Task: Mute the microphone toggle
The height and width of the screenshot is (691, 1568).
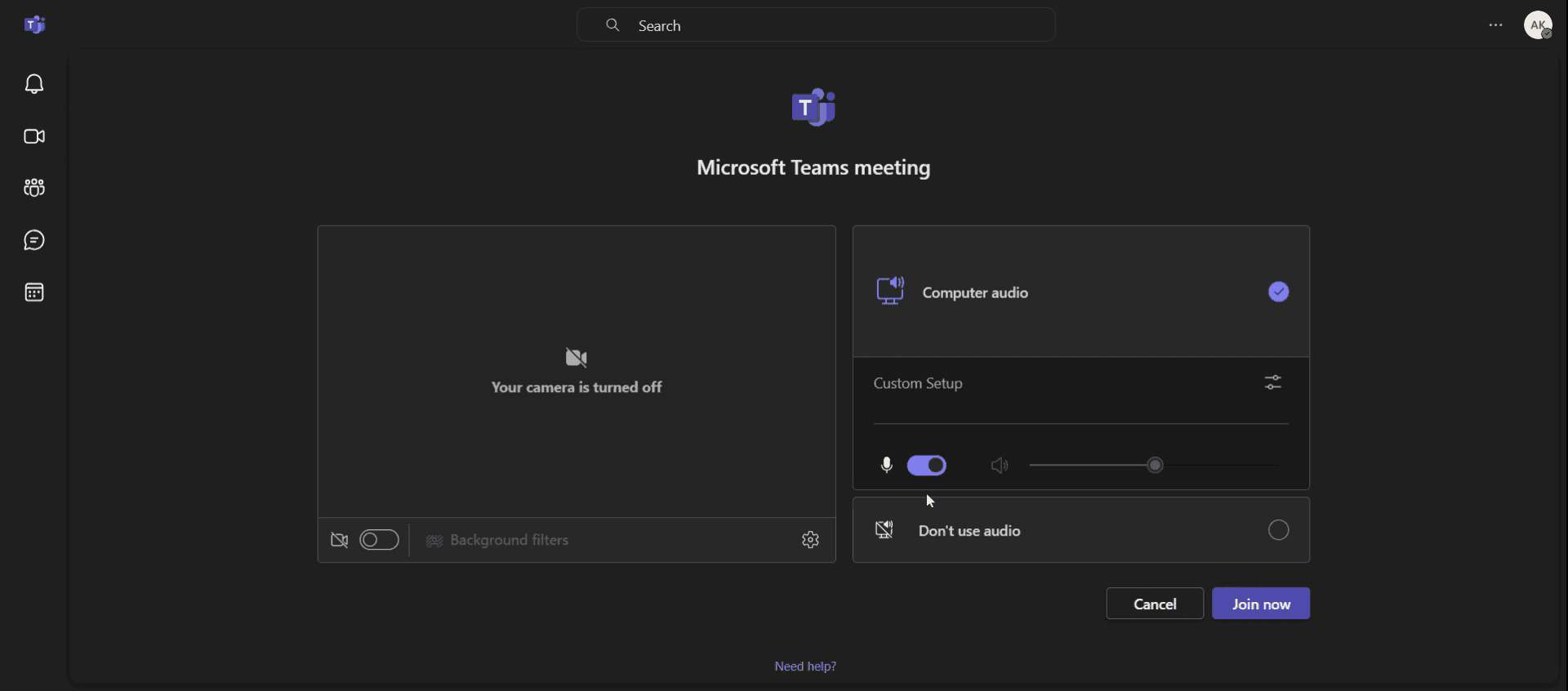Action: pyautogui.click(x=927, y=466)
